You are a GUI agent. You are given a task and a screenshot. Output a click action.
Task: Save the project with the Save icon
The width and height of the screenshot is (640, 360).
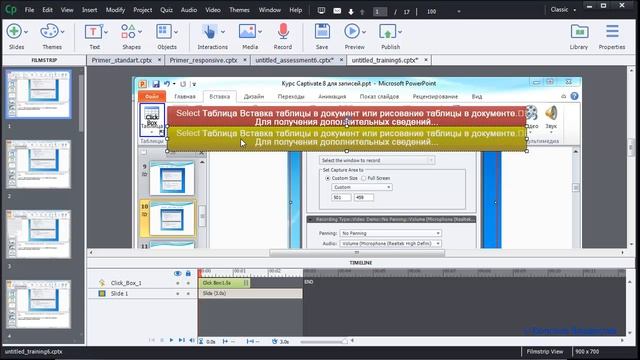coord(322,31)
